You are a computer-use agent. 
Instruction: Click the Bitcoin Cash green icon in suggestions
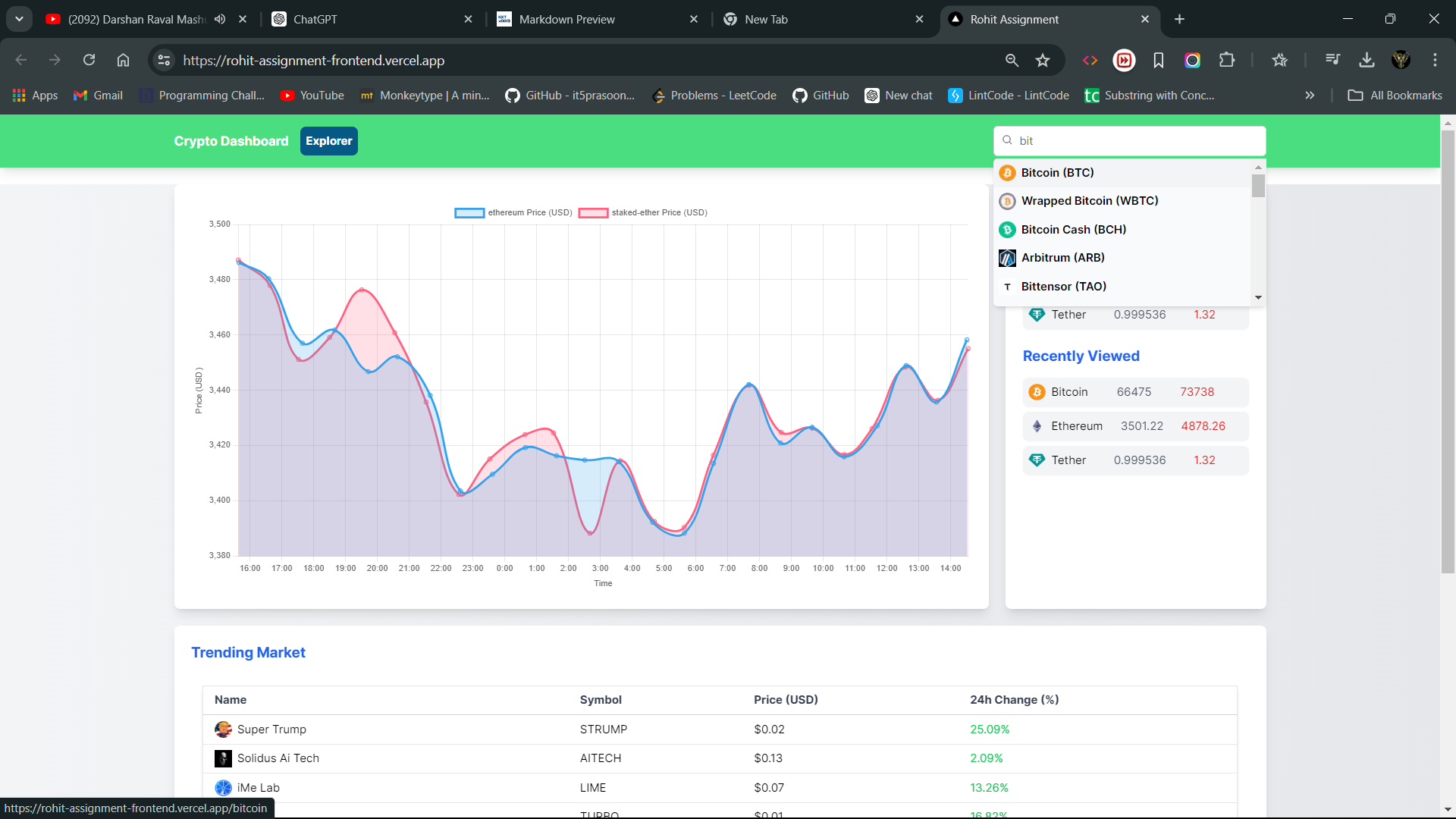pyautogui.click(x=1007, y=230)
